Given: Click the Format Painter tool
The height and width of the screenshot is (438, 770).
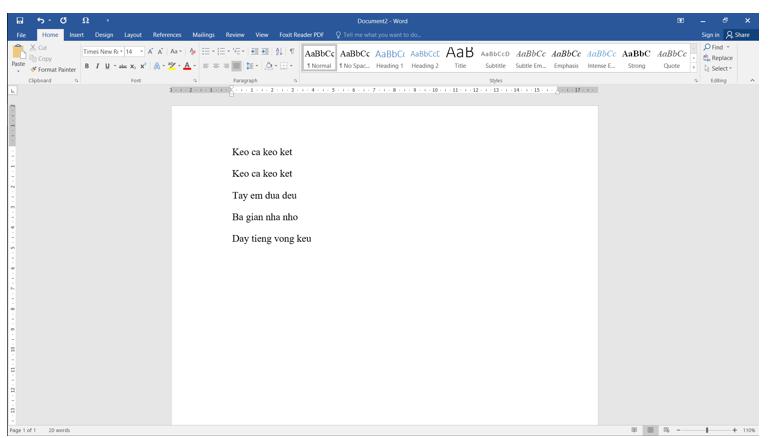Looking at the screenshot, I should (x=56, y=69).
